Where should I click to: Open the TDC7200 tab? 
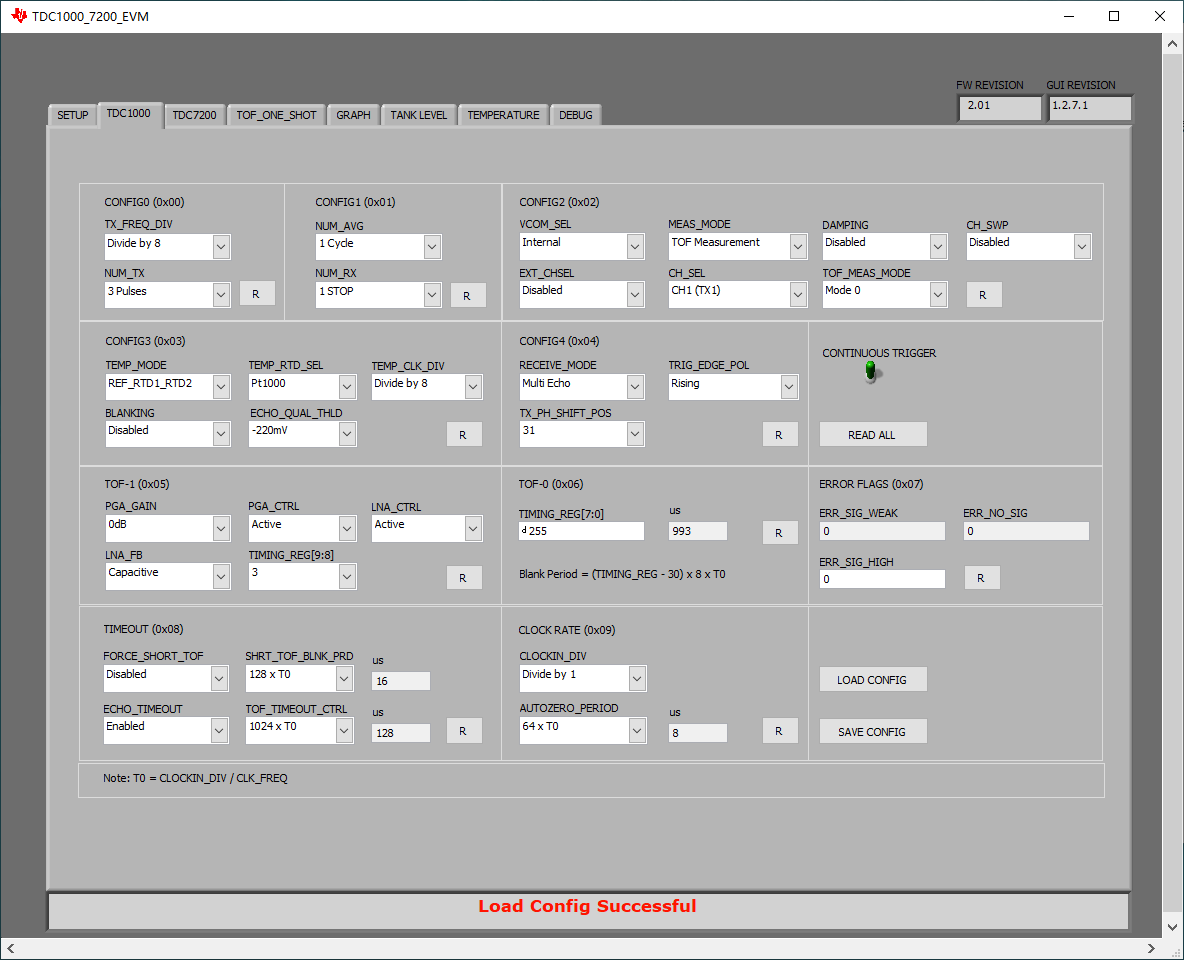click(x=194, y=115)
